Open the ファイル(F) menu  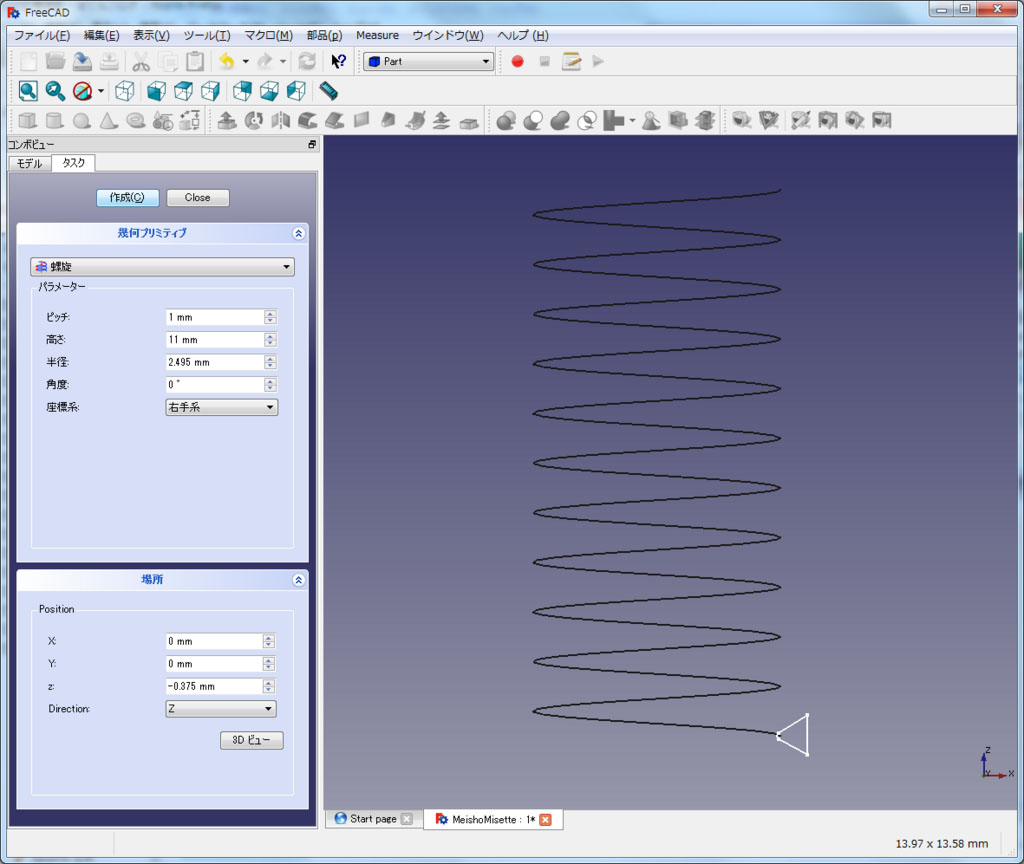coord(42,35)
